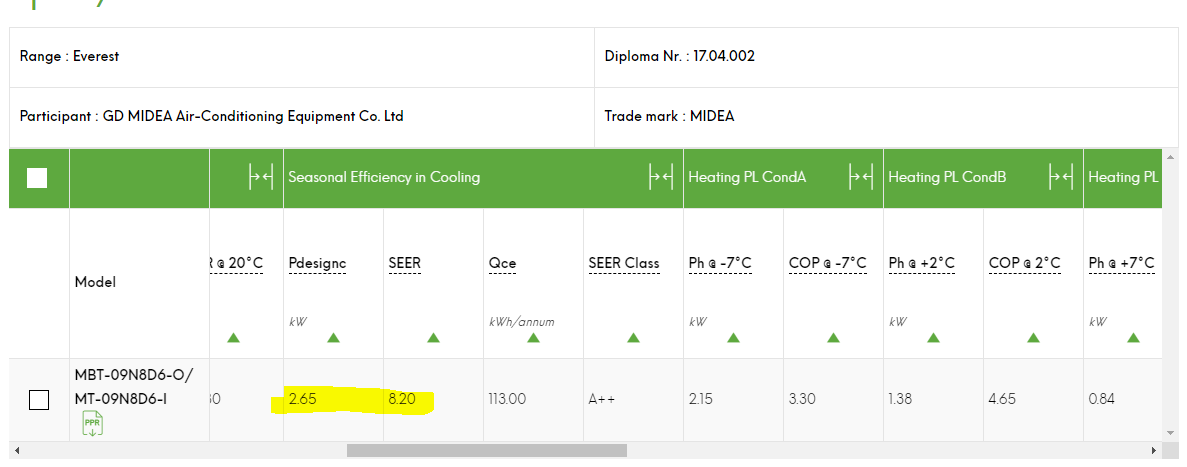Image resolution: width=1187 pixels, height=467 pixels.
Task: Sort by SEER Class using its triangle
Action: [633, 338]
